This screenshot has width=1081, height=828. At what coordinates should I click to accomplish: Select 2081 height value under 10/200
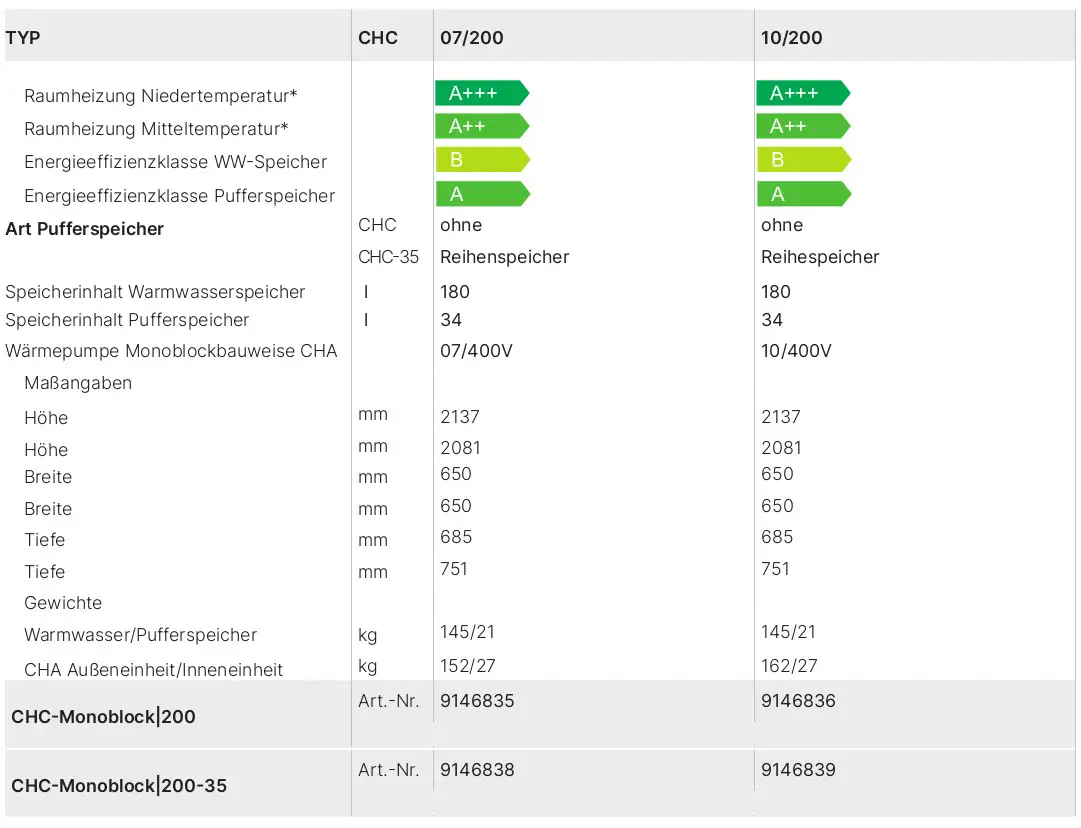781,447
